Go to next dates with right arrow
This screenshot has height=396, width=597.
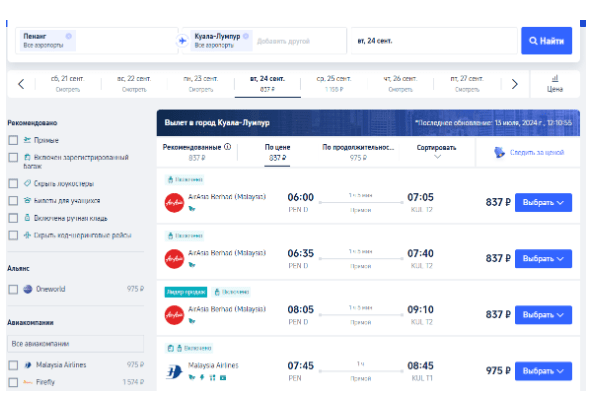pyautogui.click(x=514, y=84)
